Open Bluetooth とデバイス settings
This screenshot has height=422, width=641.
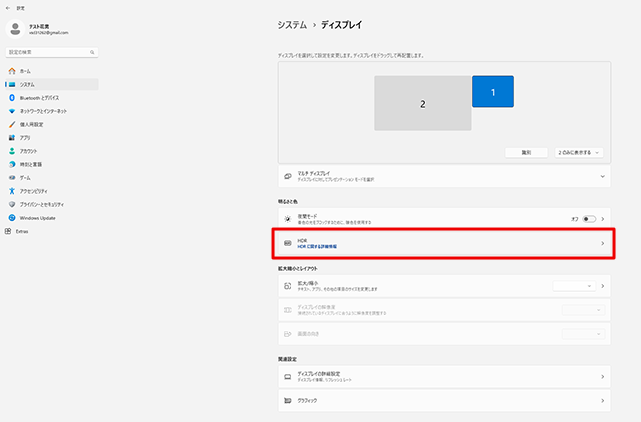[38, 98]
